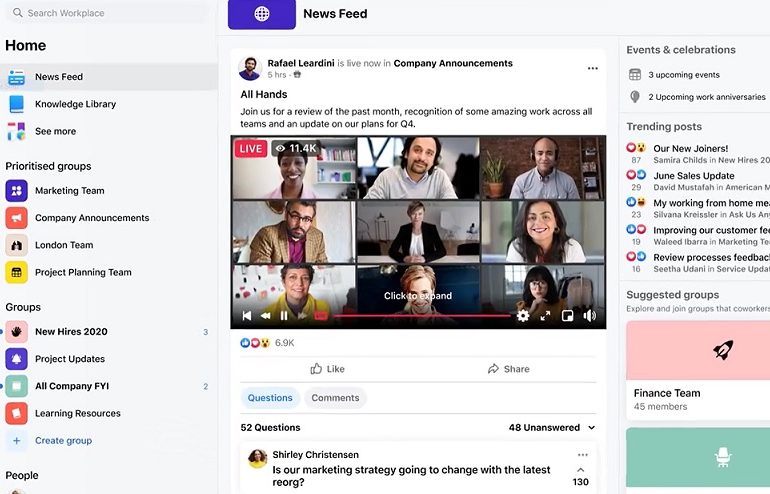The width and height of the screenshot is (770, 494).
Task: Open trending post My working from home
Action: pyautogui.click(x=711, y=203)
